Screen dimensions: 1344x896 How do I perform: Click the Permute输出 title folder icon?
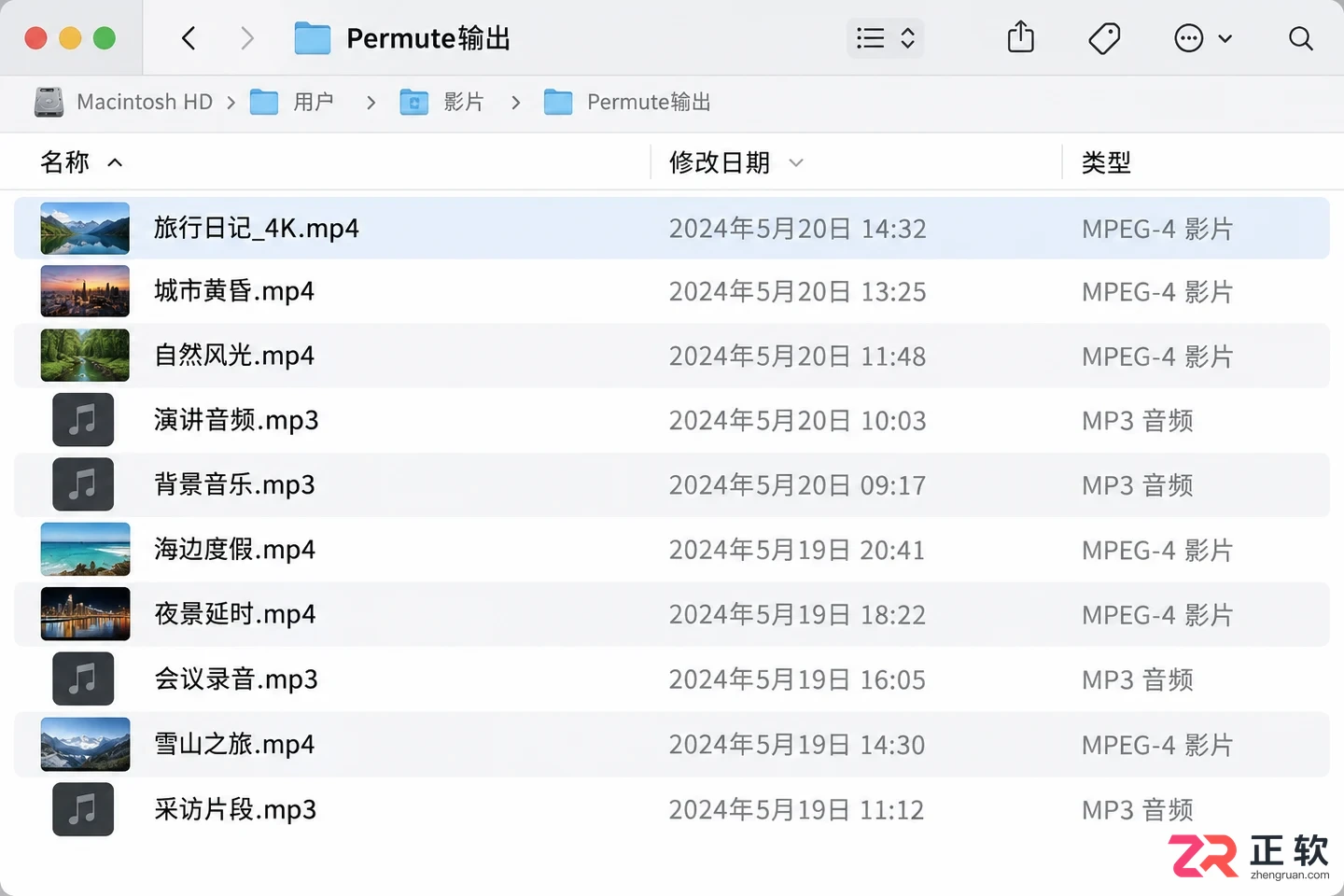coord(313,38)
